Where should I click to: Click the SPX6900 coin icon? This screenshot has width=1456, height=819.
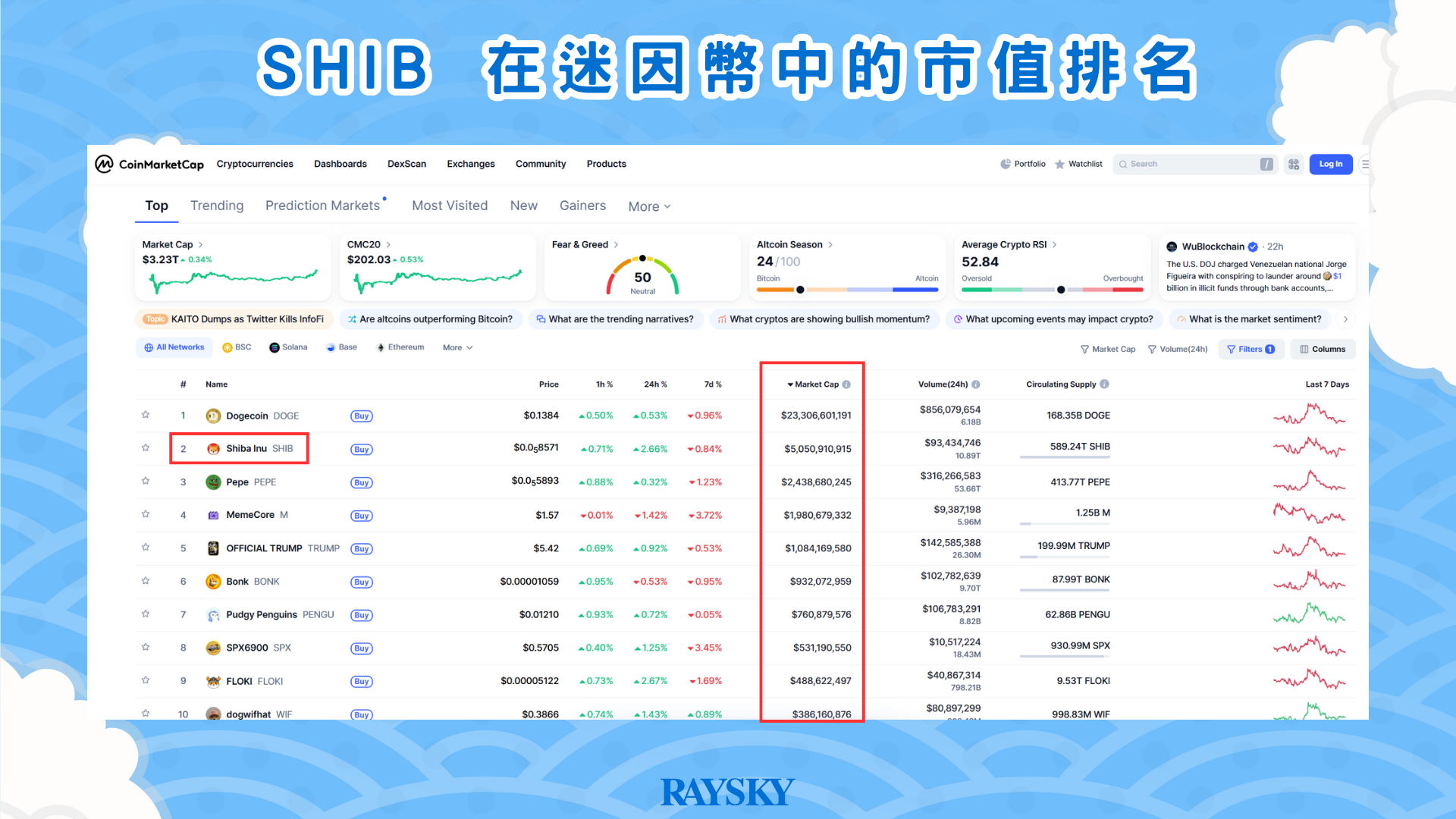point(213,648)
